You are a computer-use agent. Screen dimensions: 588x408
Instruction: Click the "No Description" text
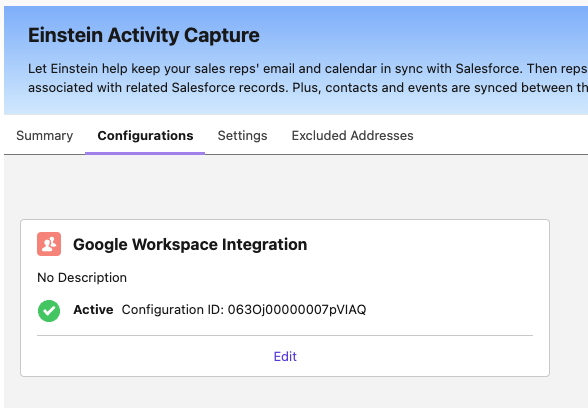[x=82, y=278]
